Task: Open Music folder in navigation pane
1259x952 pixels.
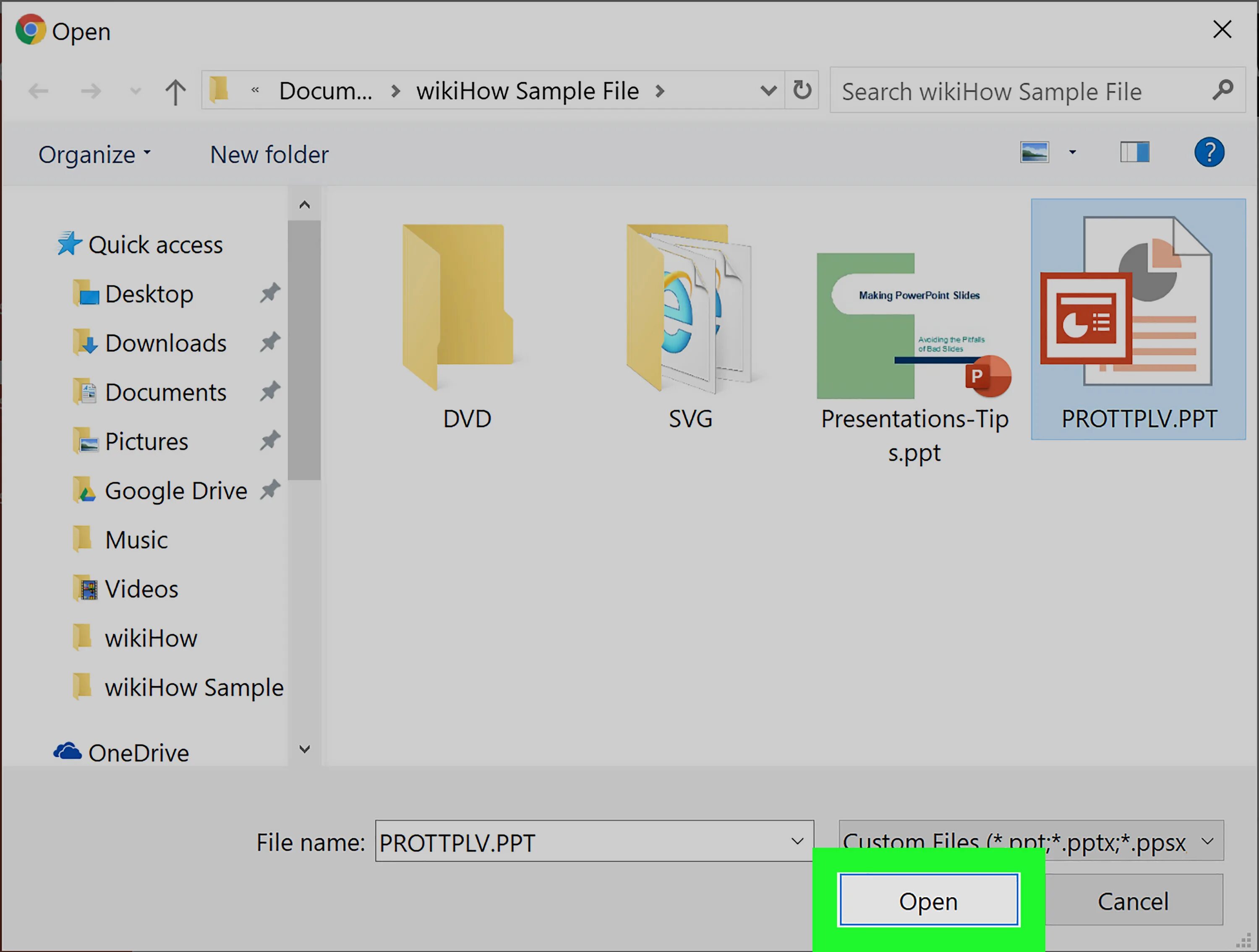Action: point(136,540)
